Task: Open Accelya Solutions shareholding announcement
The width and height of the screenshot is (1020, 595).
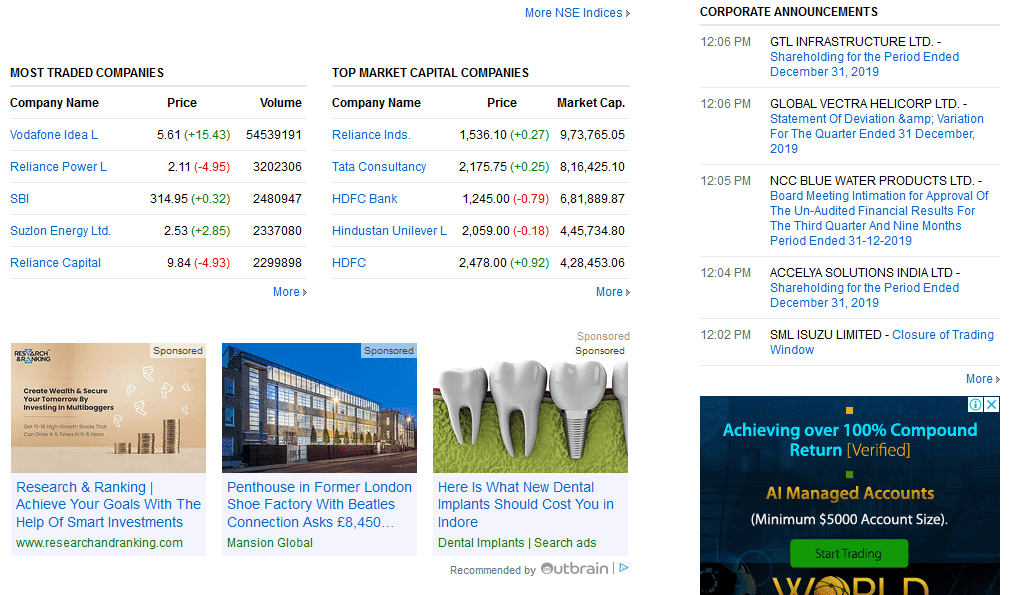Action: pyautogui.click(x=864, y=295)
